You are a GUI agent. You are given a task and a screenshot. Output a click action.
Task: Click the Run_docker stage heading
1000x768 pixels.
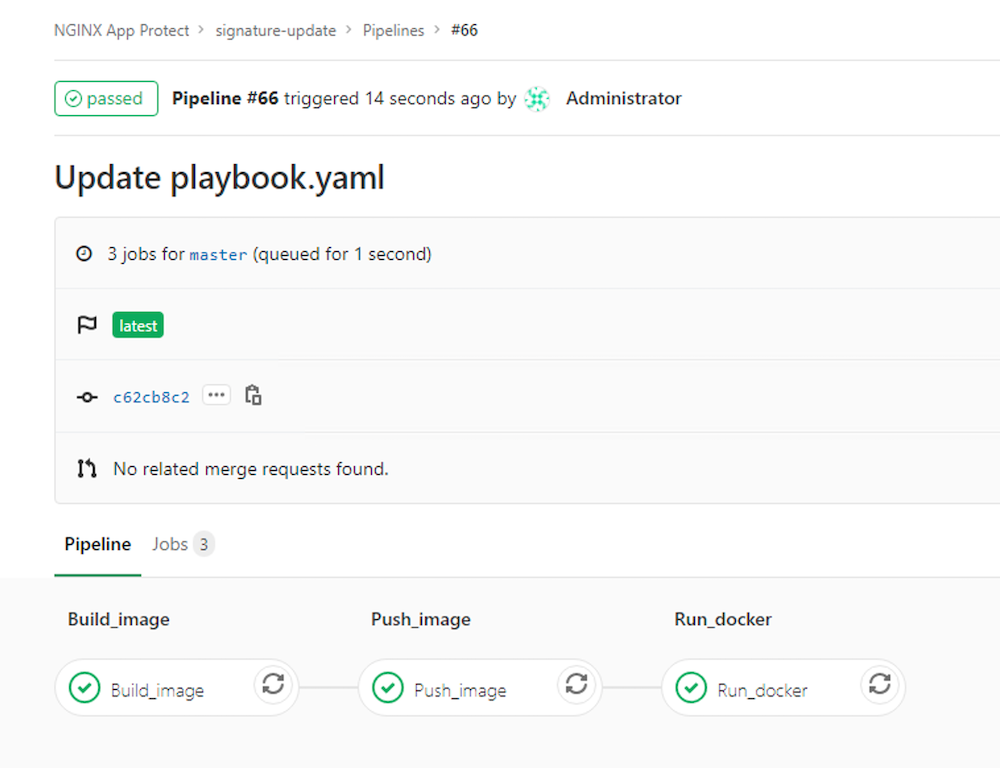pos(723,619)
